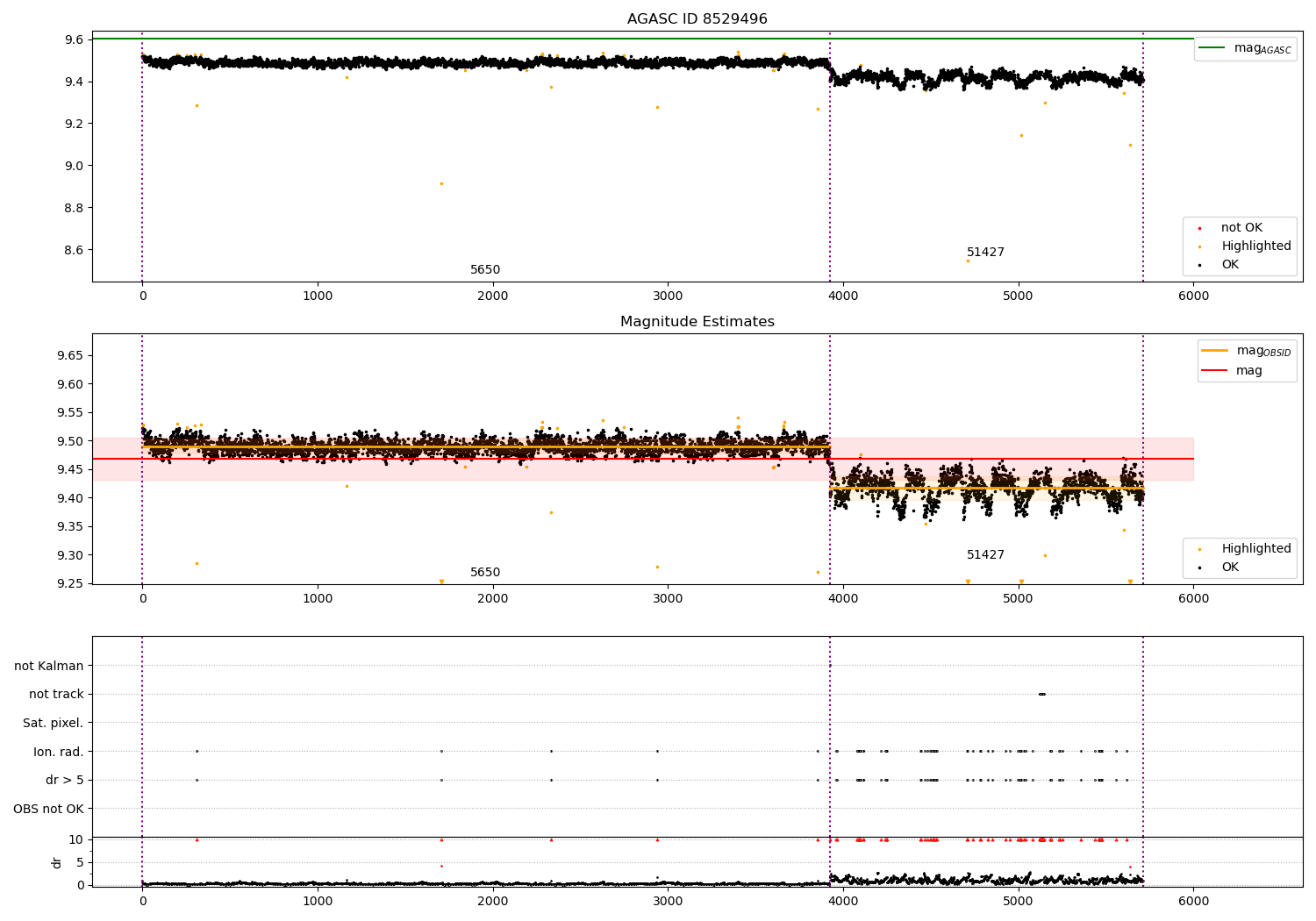The height and width of the screenshot is (921, 1316).
Task: Select the 'not Kalman' axis label
Action: point(49,666)
